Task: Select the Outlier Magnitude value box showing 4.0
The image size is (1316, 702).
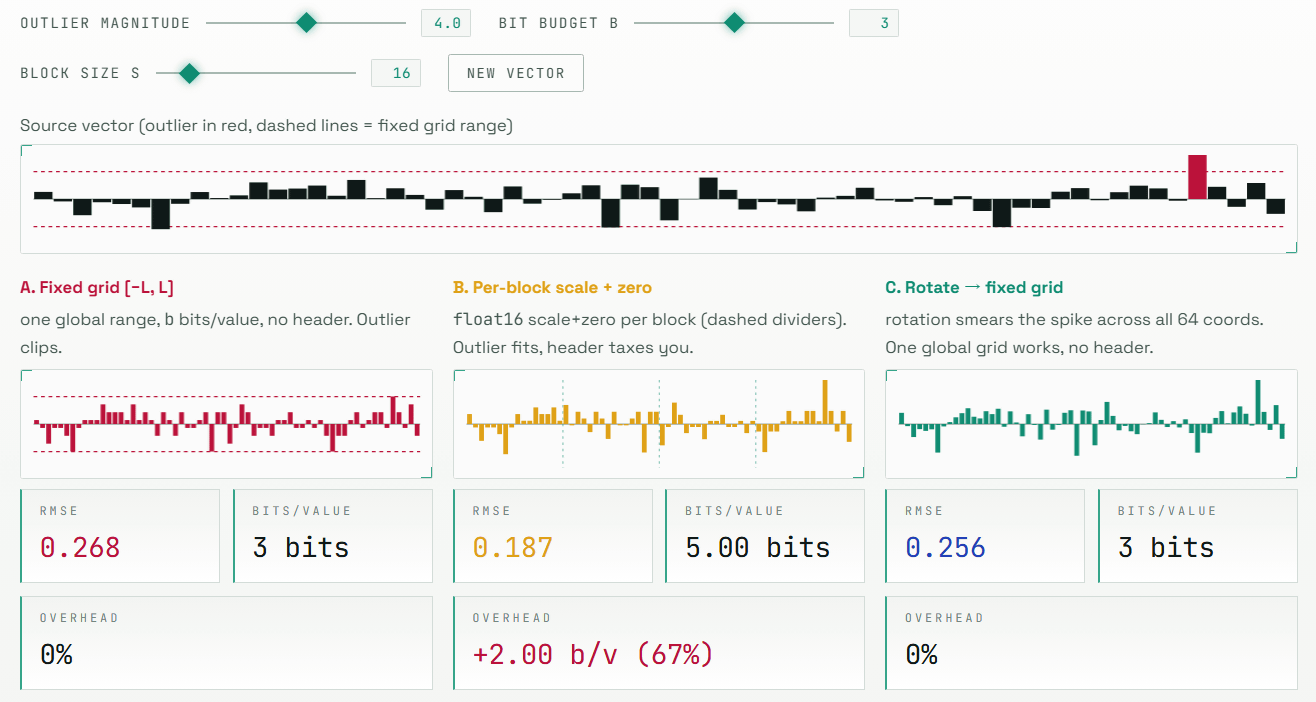Action: (441, 23)
